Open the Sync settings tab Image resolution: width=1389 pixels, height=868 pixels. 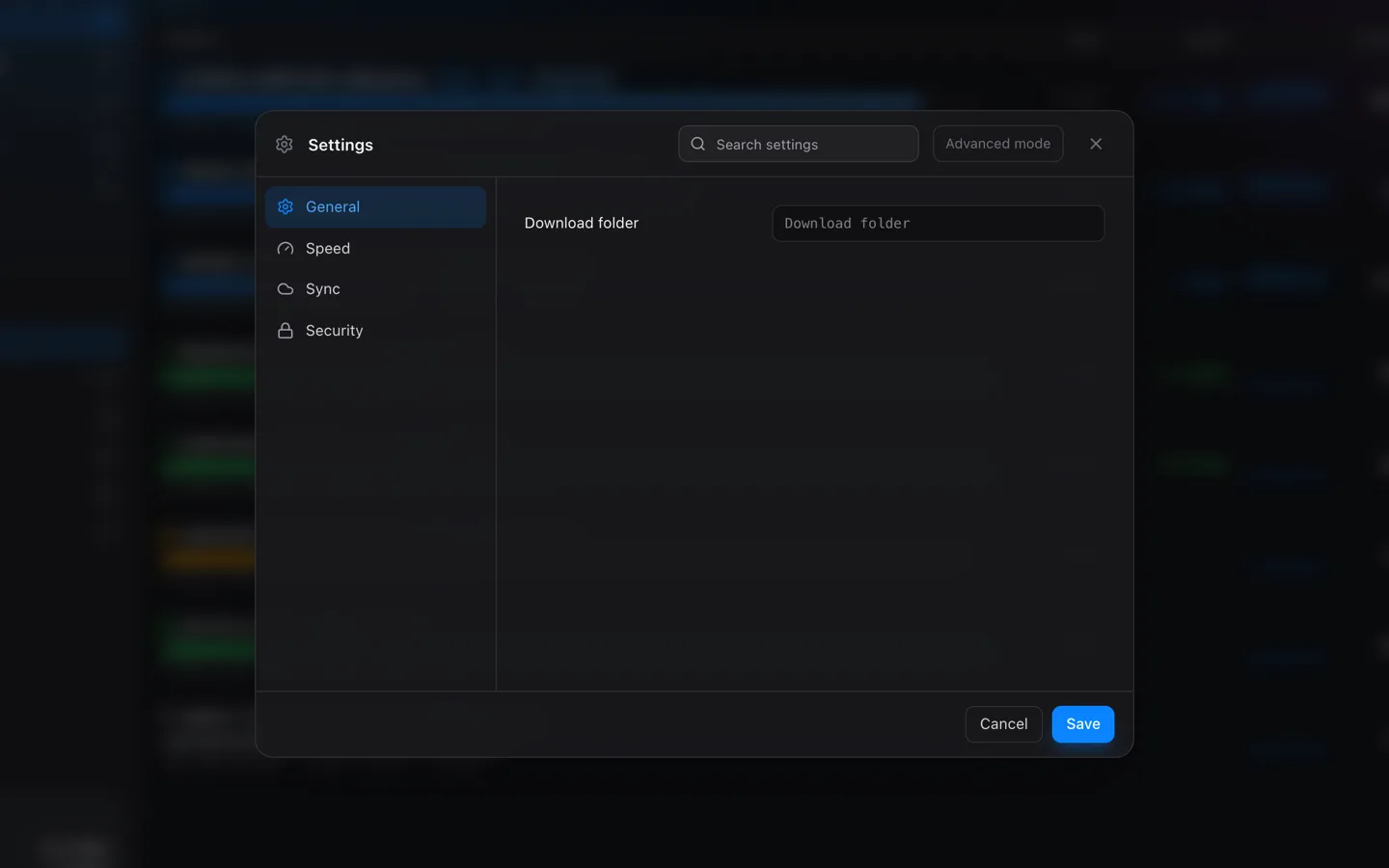click(x=375, y=289)
